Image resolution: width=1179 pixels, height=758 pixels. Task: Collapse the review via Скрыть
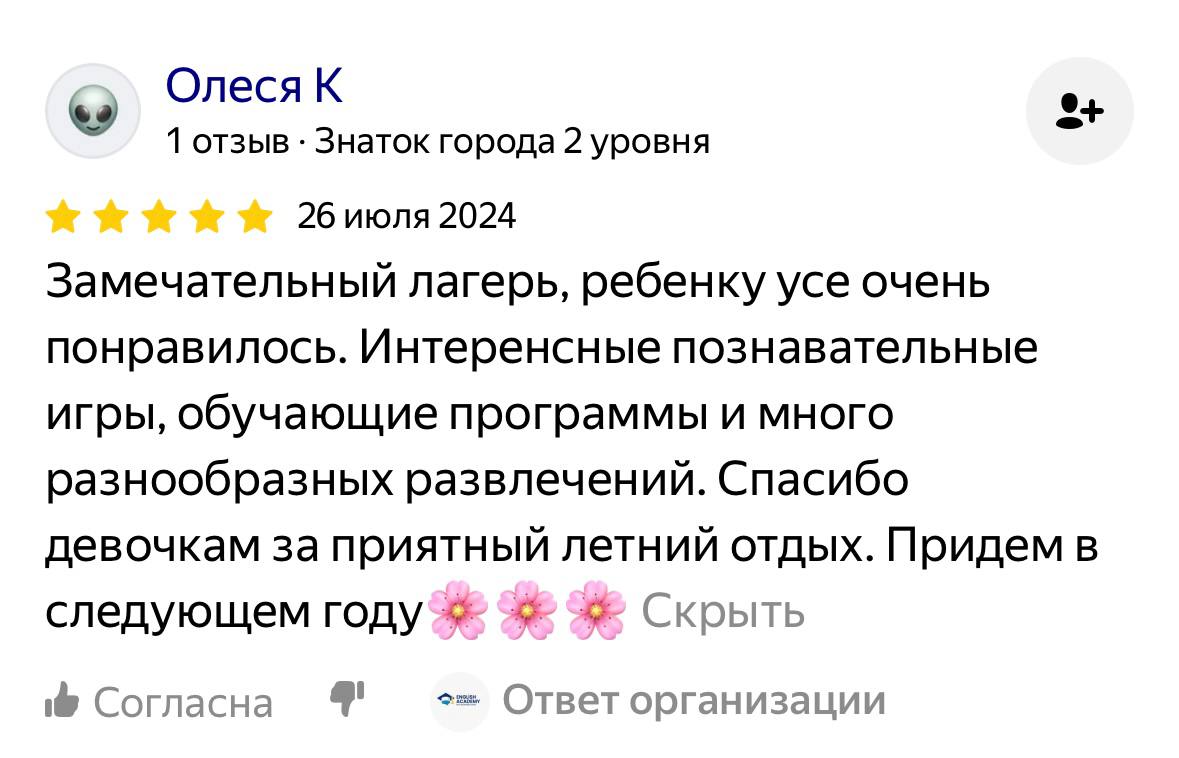(x=725, y=611)
